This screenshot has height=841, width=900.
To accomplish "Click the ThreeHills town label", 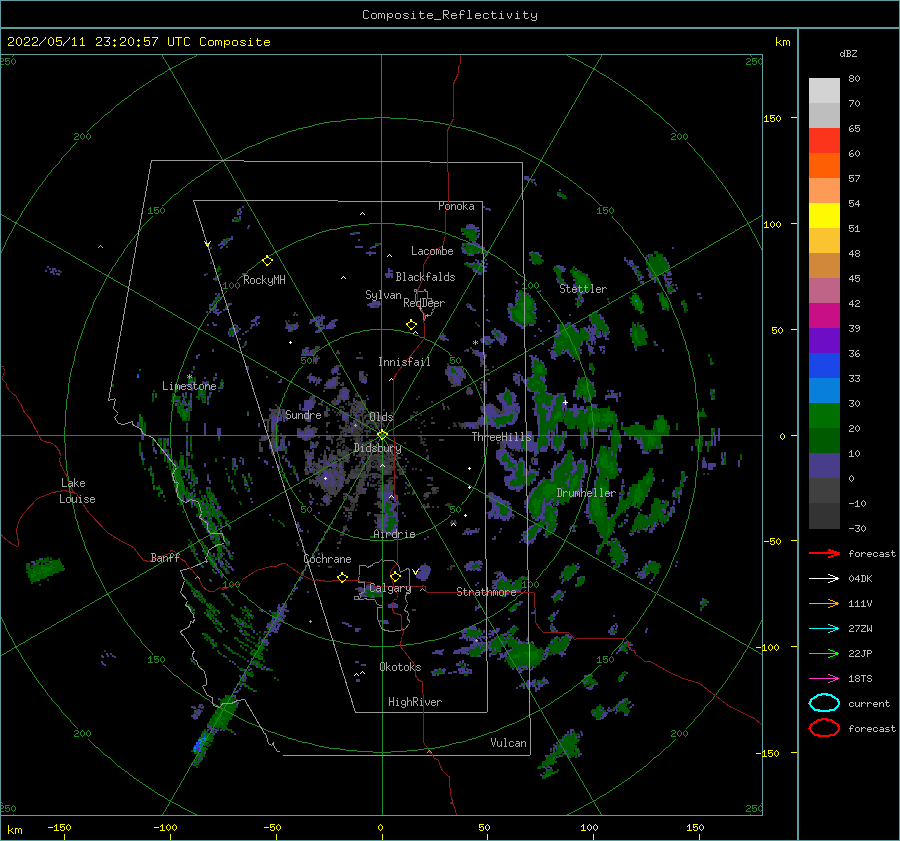I will click(x=502, y=437).
